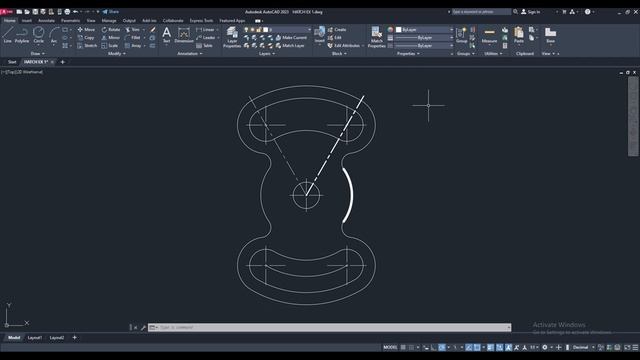This screenshot has height=360, width=640.
Task: Click the Trim tool
Action: [x=132, y=29]
